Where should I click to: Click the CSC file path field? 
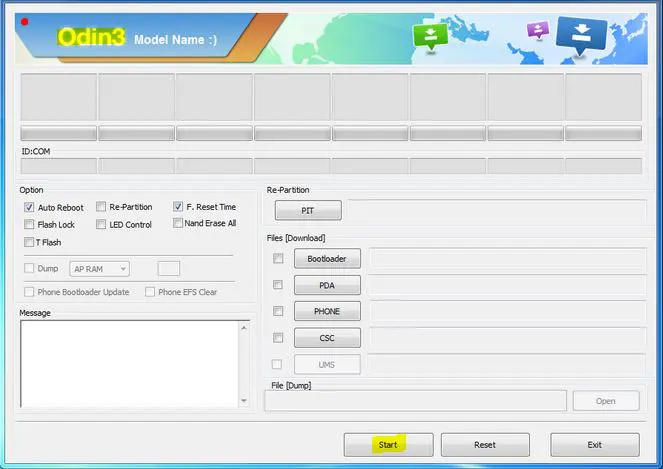point(507,337)
